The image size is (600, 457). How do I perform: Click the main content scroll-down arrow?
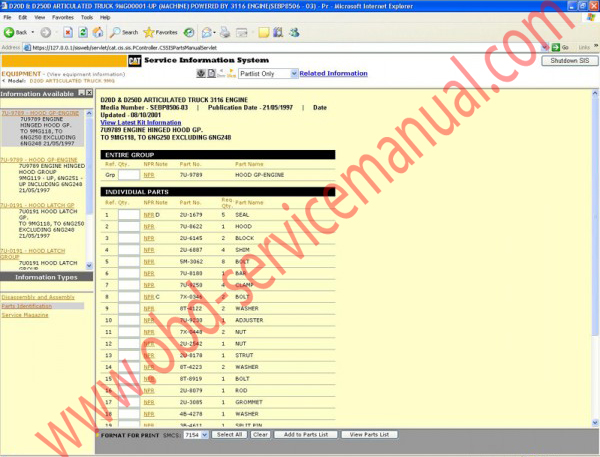tap(595, 423)
